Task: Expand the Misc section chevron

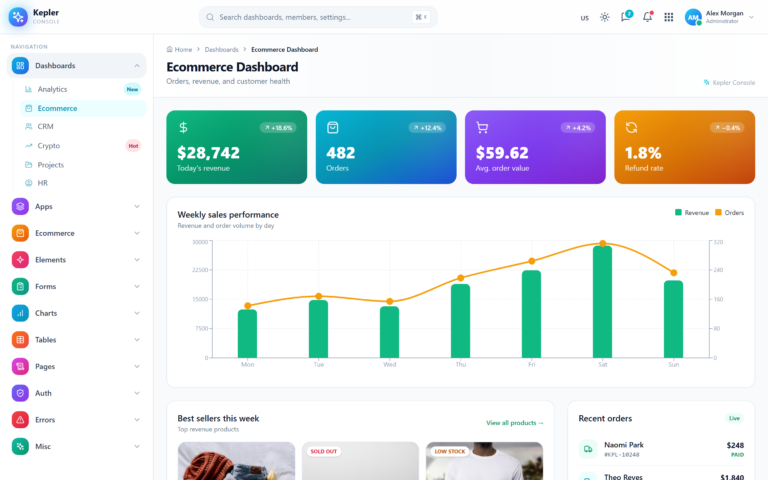Action: click(x=137, y=446)
